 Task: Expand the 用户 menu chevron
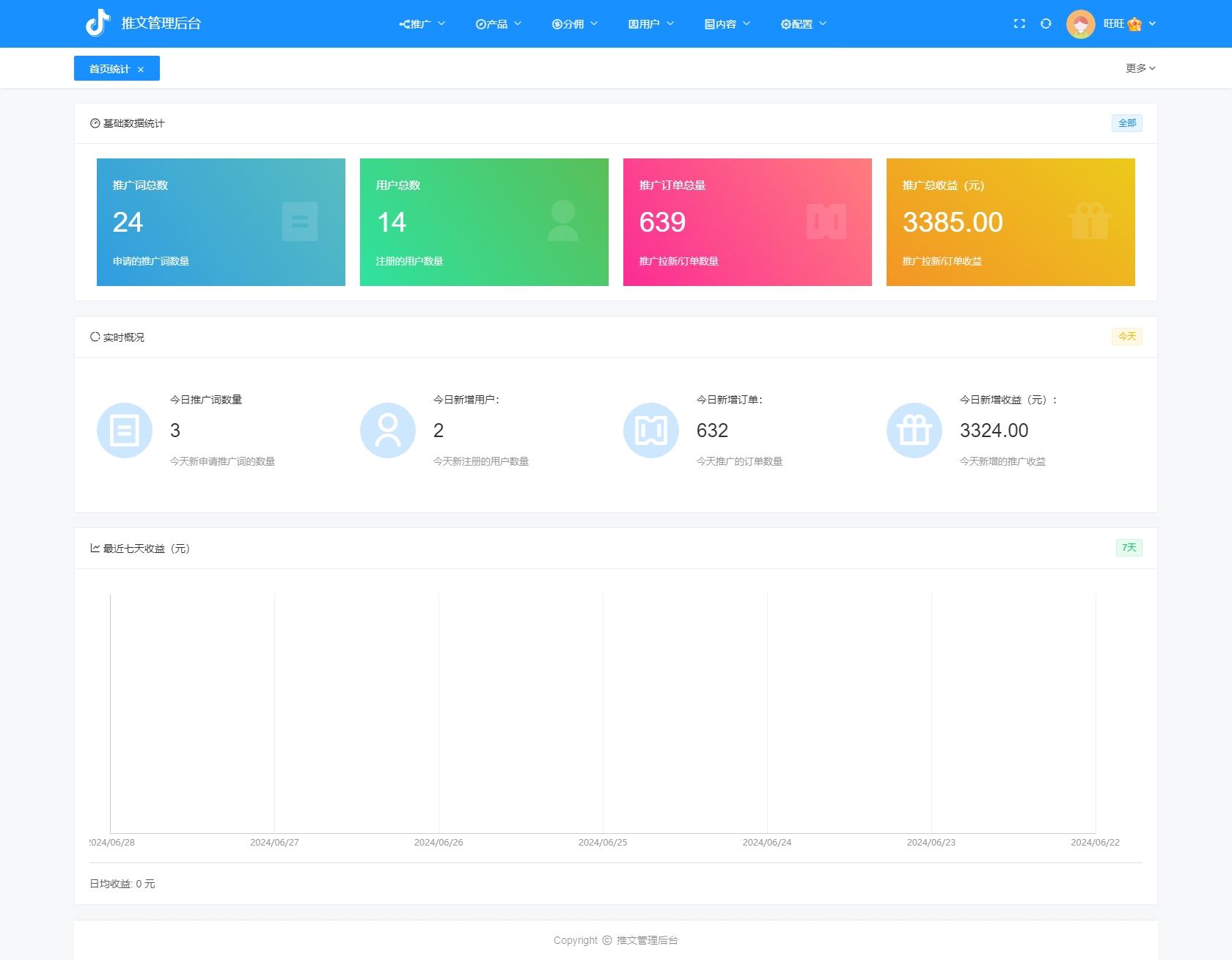(670, 23)
